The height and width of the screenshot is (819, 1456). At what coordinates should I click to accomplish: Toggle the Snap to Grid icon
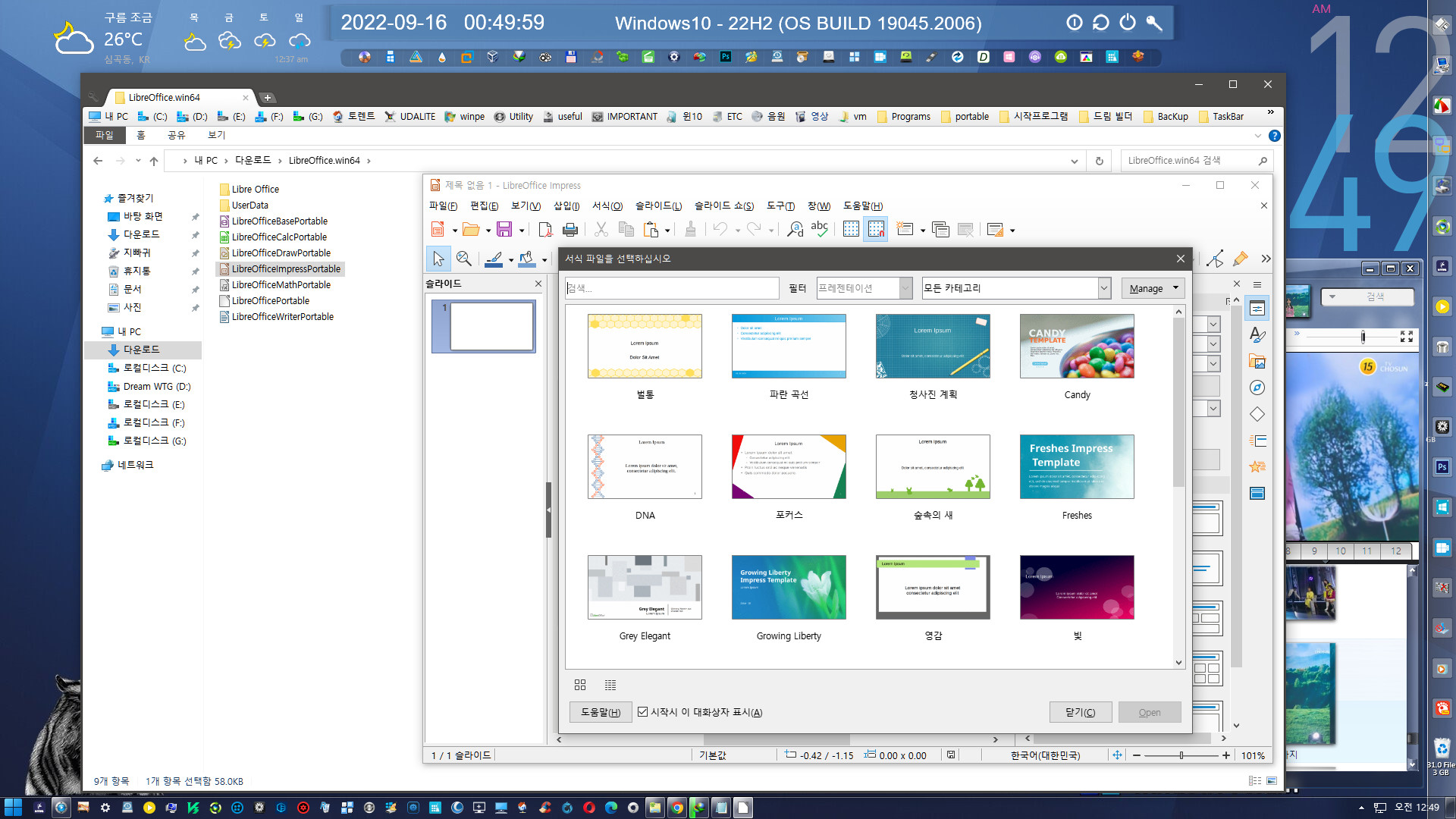coord(876,229)
